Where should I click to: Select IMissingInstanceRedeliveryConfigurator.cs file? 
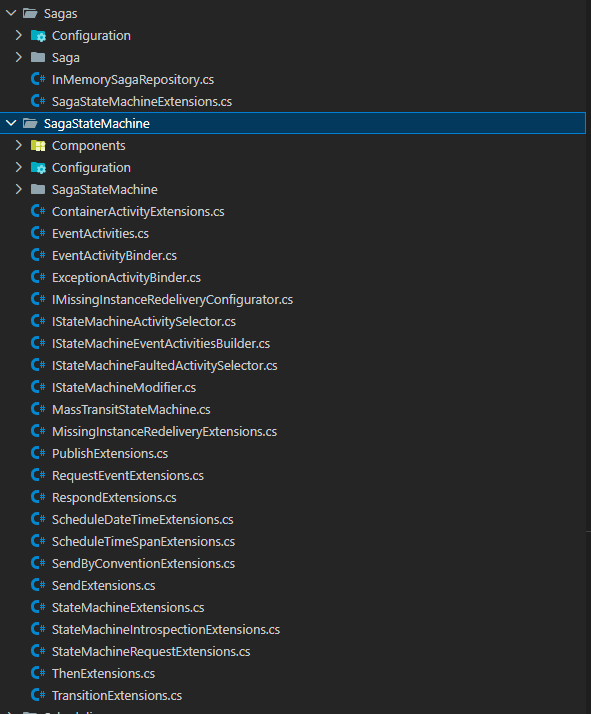click(173, 300)
